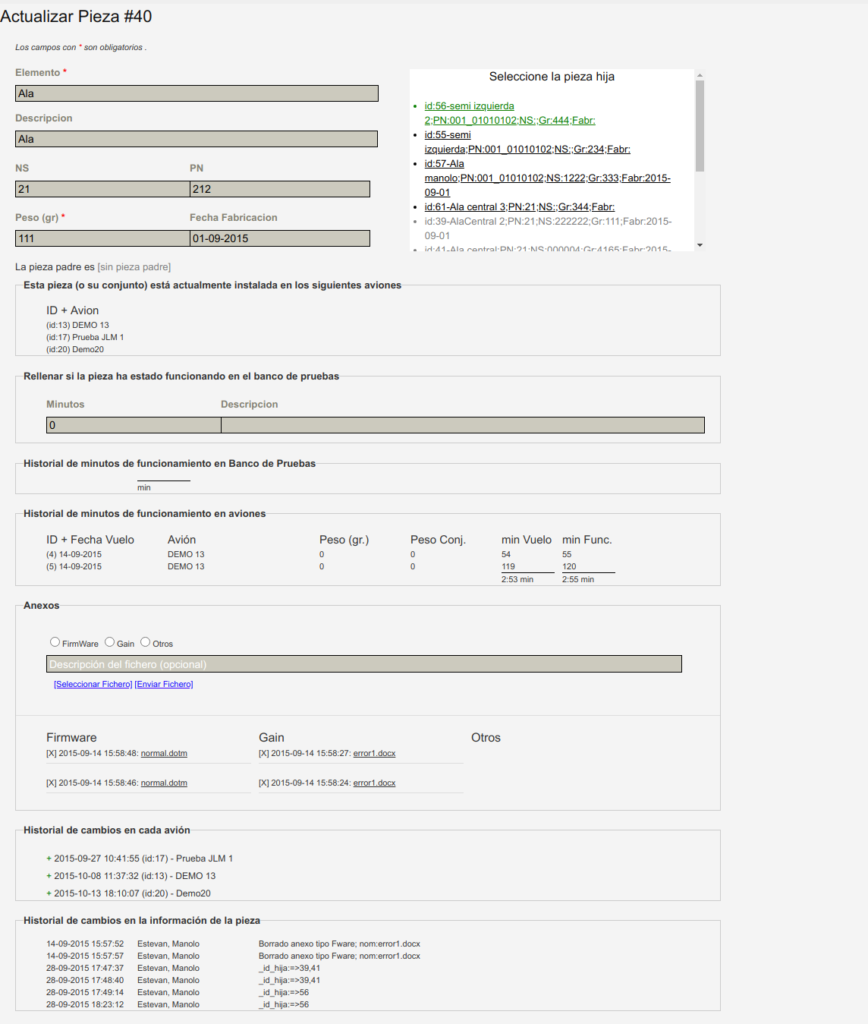This screenshot has height=1024, width=868.
Task: Expand the DEMO 13 change history entry
Action: [48, 876]
